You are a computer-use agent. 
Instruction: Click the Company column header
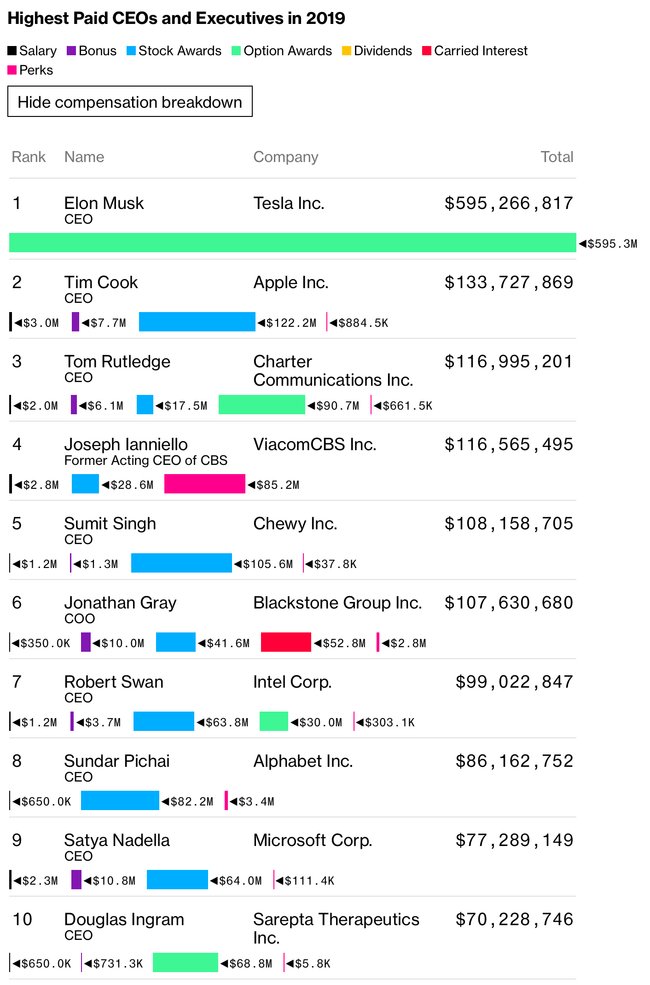click(x=286, y=157)
